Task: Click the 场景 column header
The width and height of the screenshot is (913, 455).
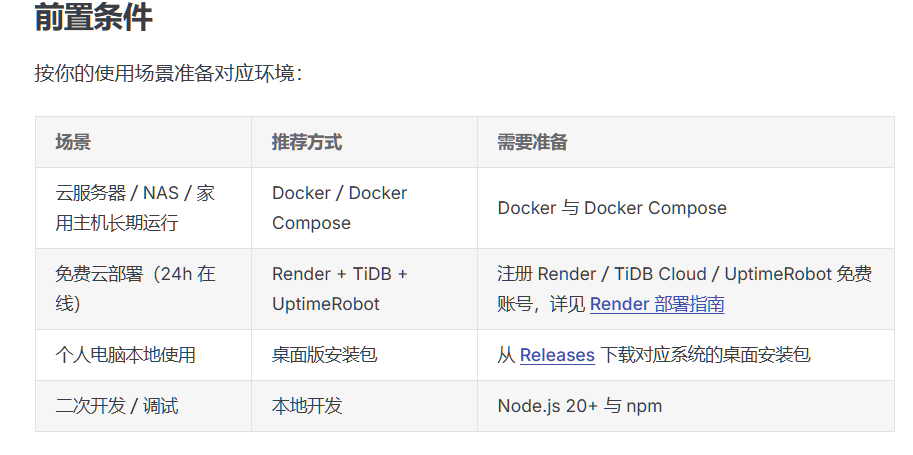Action: coord(73,142)
